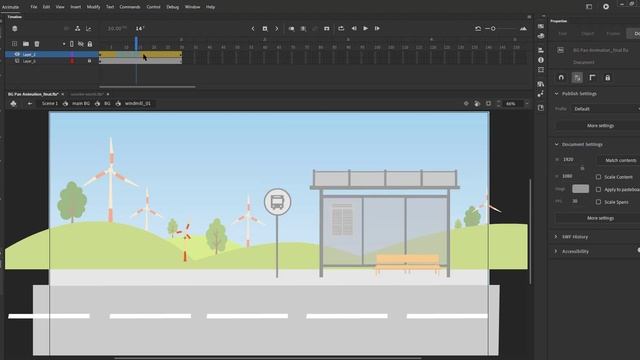This screenshot has width=640, height=360.
Task: Click the Center Stage icon
Action: click(466, 104)
